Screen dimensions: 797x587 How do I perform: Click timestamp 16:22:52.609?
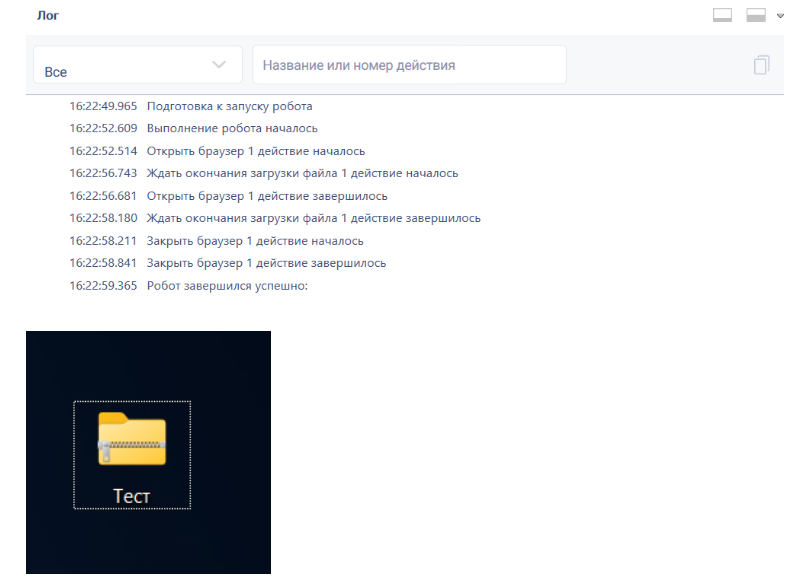click(x=103, y=129)
